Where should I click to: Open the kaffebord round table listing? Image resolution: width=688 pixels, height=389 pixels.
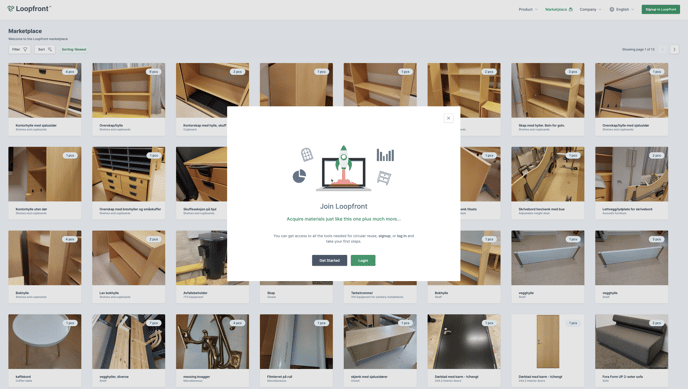45,350
